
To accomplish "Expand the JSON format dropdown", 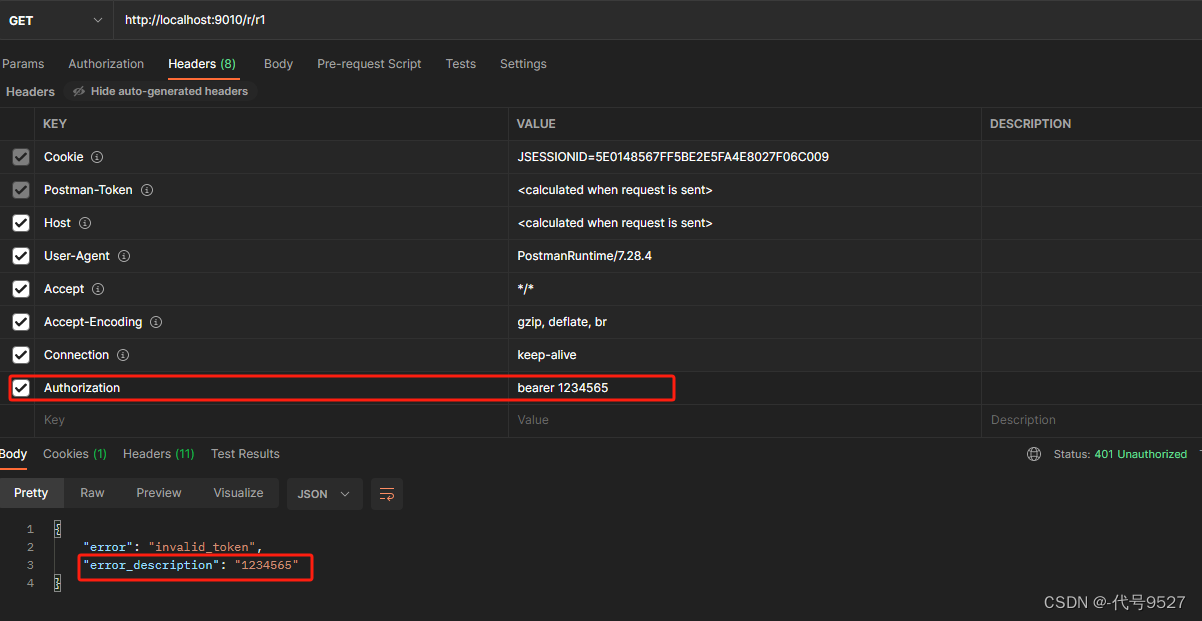I will [x=324, y=494].
